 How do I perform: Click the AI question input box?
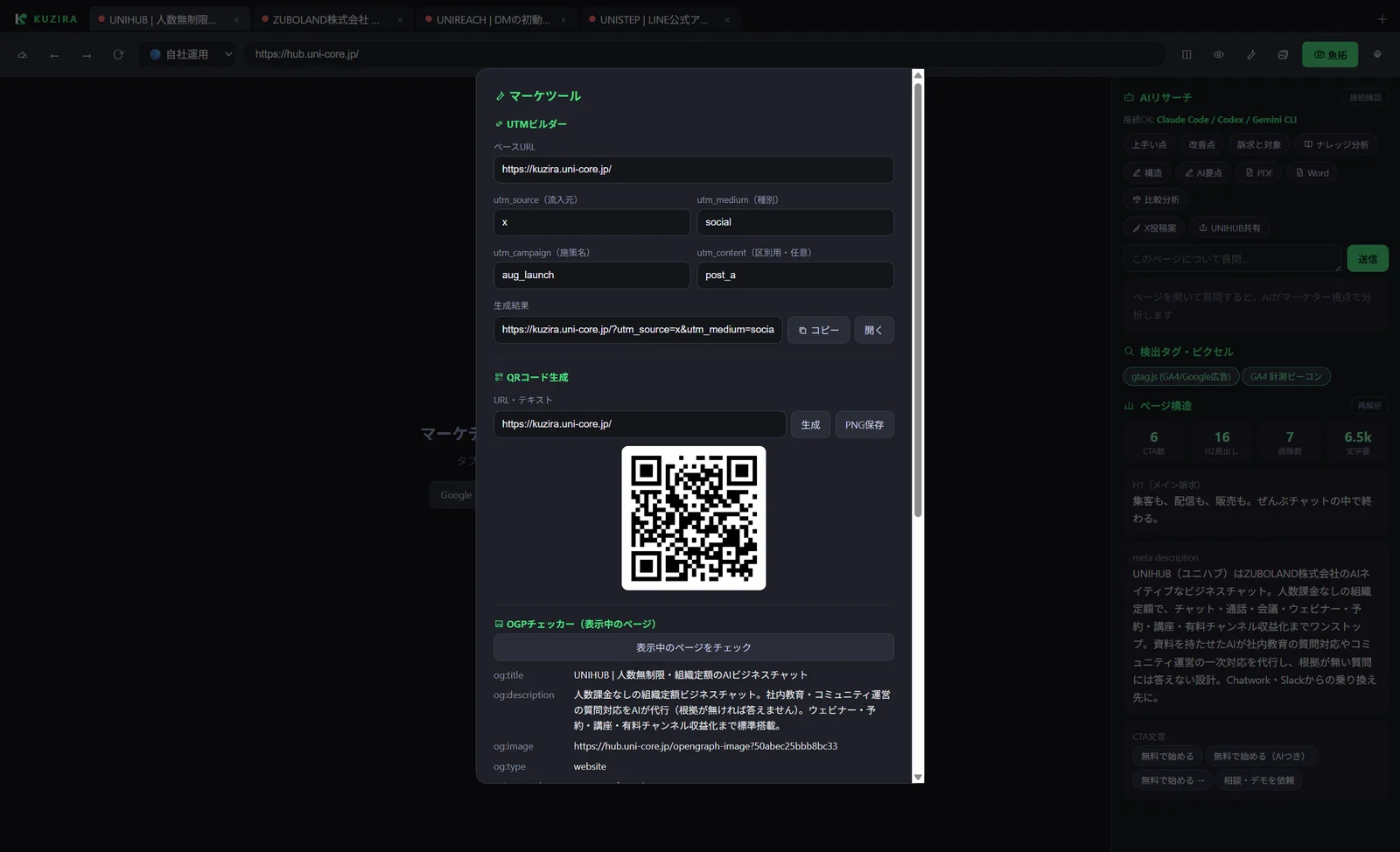[1232, 259]
